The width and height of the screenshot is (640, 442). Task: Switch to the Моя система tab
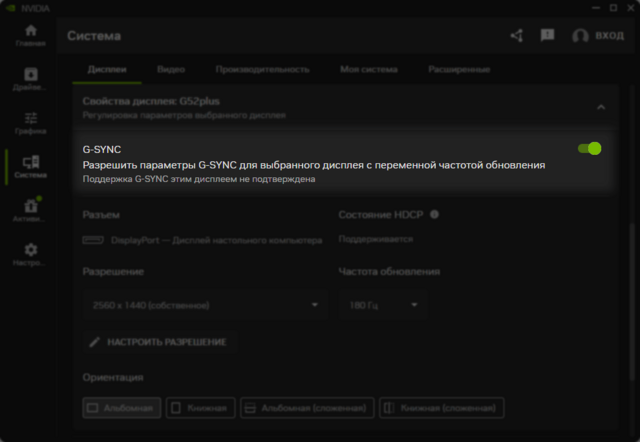click(369, 69)
